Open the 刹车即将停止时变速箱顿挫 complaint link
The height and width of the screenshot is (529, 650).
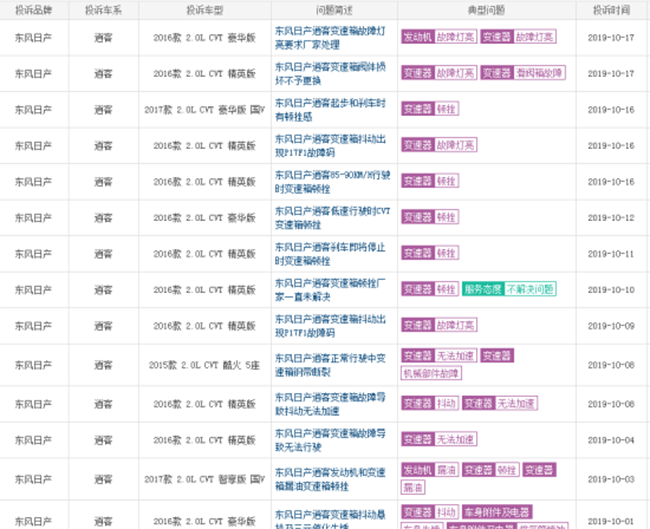click(330, 254)
